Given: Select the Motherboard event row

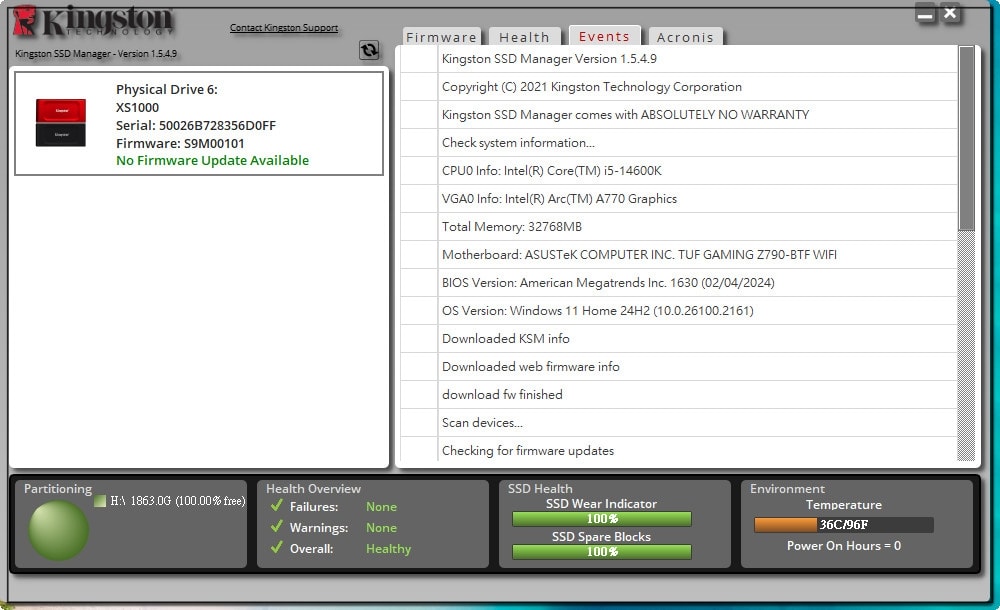Looking at the screenshot, I should tap(679, 255).
